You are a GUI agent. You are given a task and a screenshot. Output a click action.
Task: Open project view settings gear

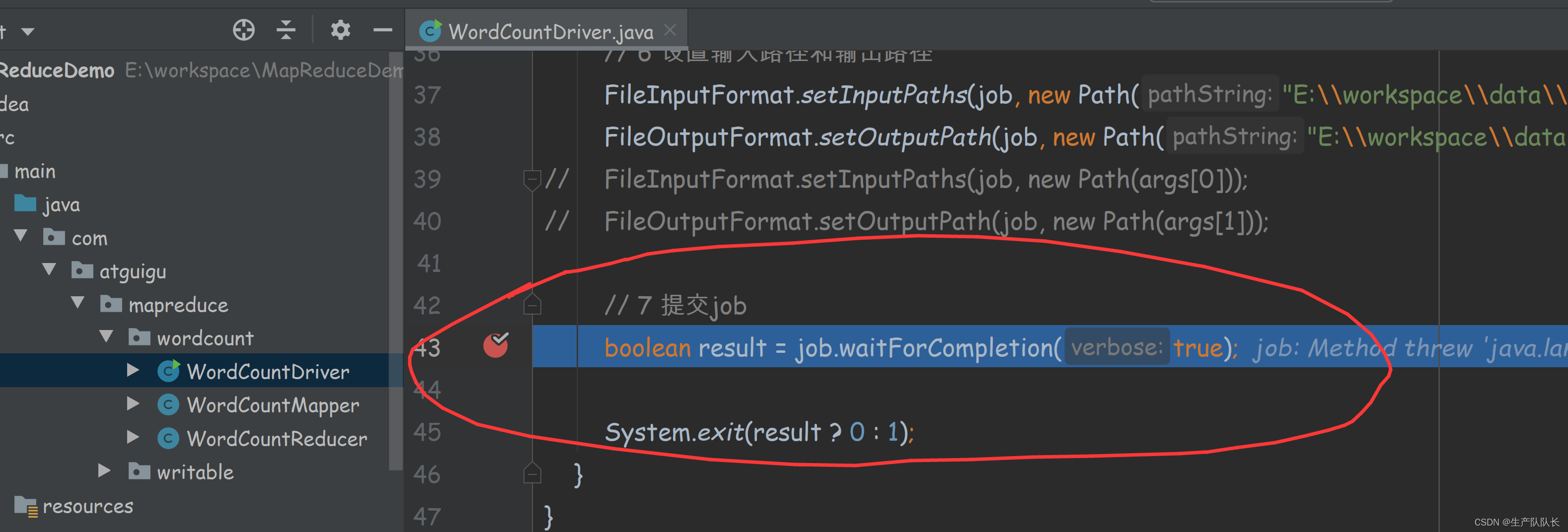coord(340,30)
